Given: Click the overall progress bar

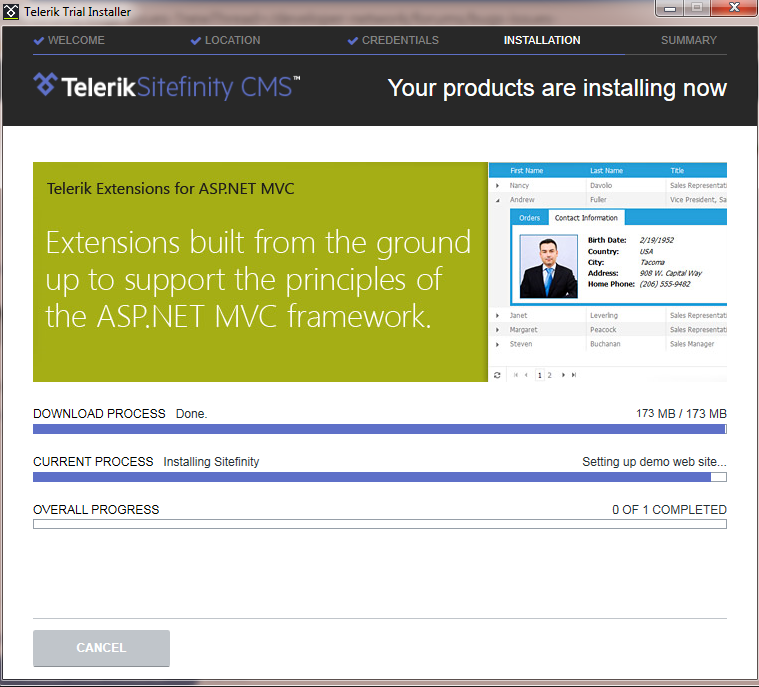Looking at the screenshot, I should click(x=380, y=524).
